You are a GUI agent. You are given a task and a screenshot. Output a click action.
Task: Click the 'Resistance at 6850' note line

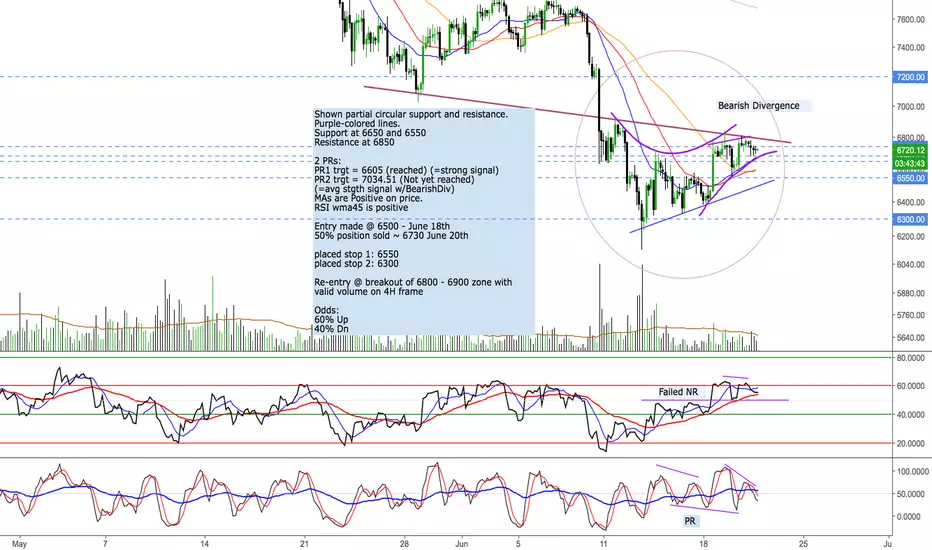(x=354, y=142)
